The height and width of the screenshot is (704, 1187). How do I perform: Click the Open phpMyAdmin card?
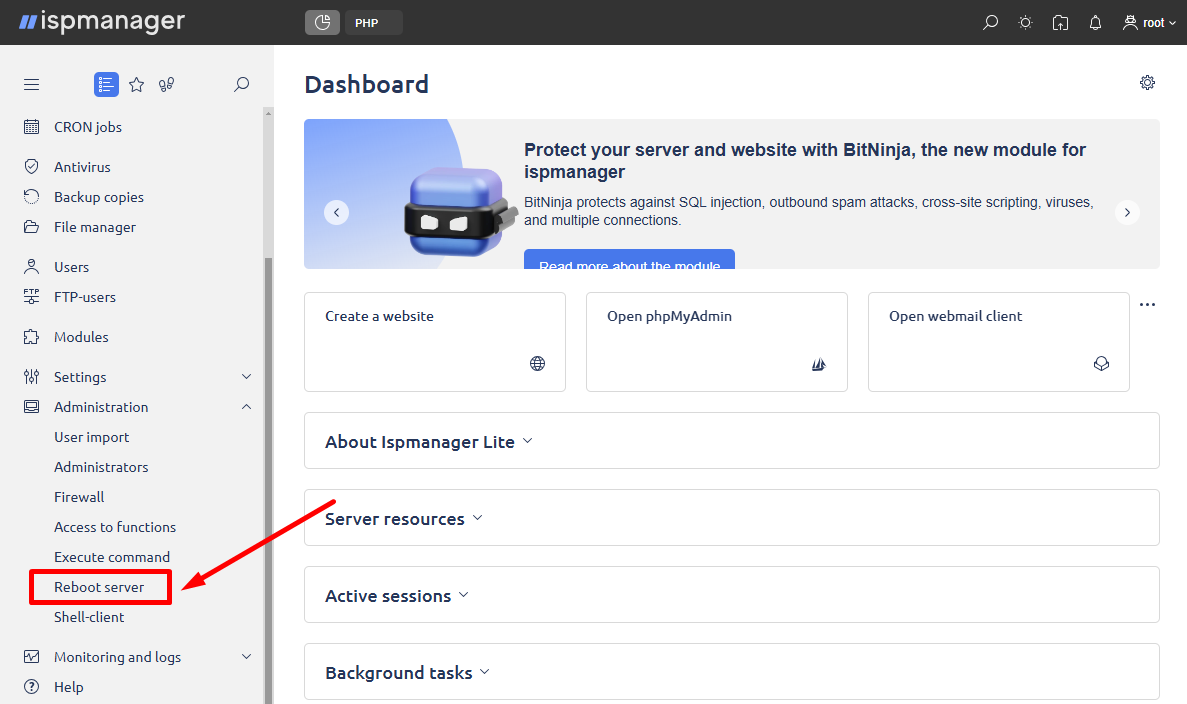717,342
